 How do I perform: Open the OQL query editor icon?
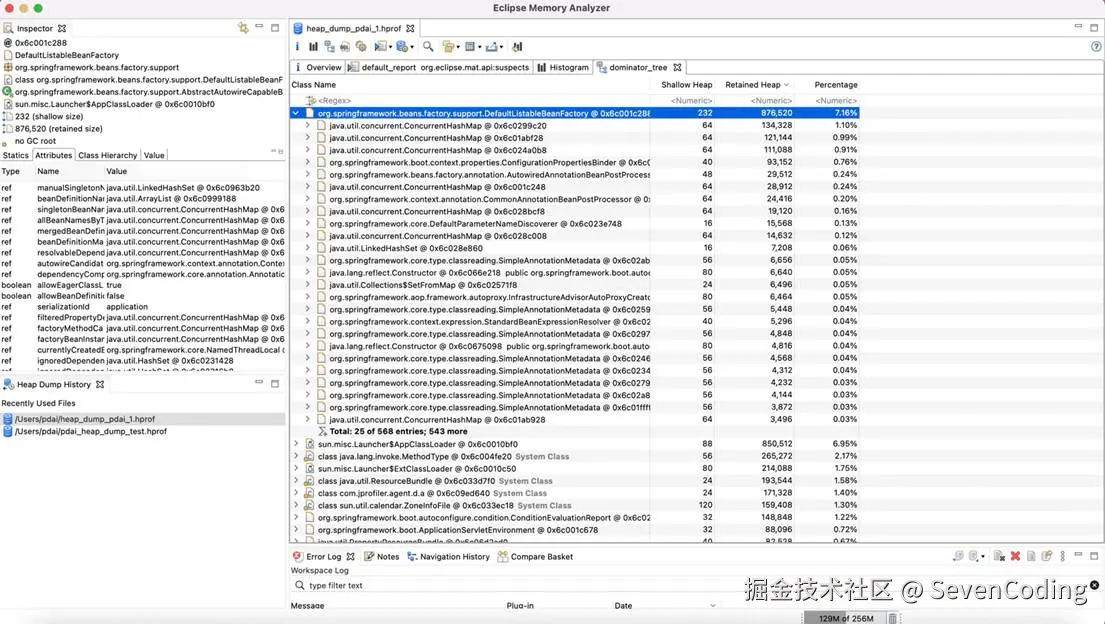pyautogui.click(x=345, y=47)
